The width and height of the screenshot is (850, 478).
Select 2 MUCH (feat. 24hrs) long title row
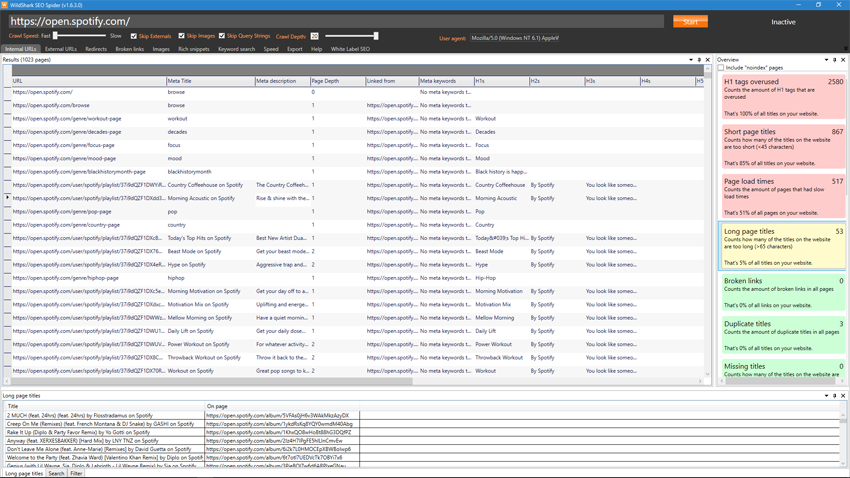tap(181, 416)
